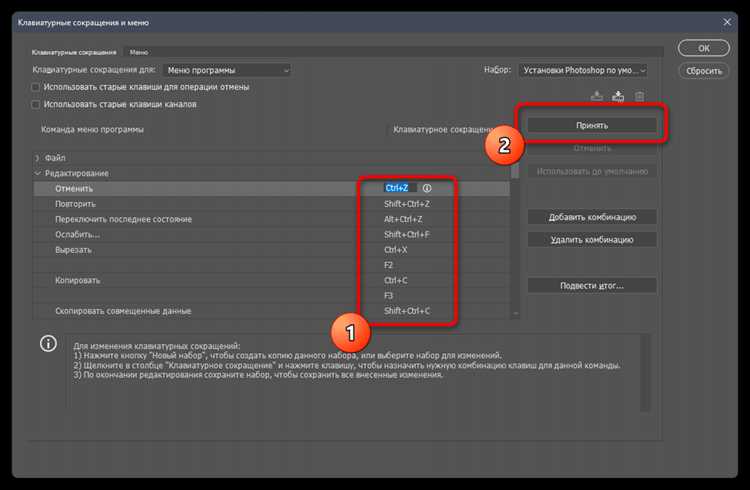Collapse the 'Редактирование' group
750x490 pixels.
pyautogui.click(x=37, y=173)
